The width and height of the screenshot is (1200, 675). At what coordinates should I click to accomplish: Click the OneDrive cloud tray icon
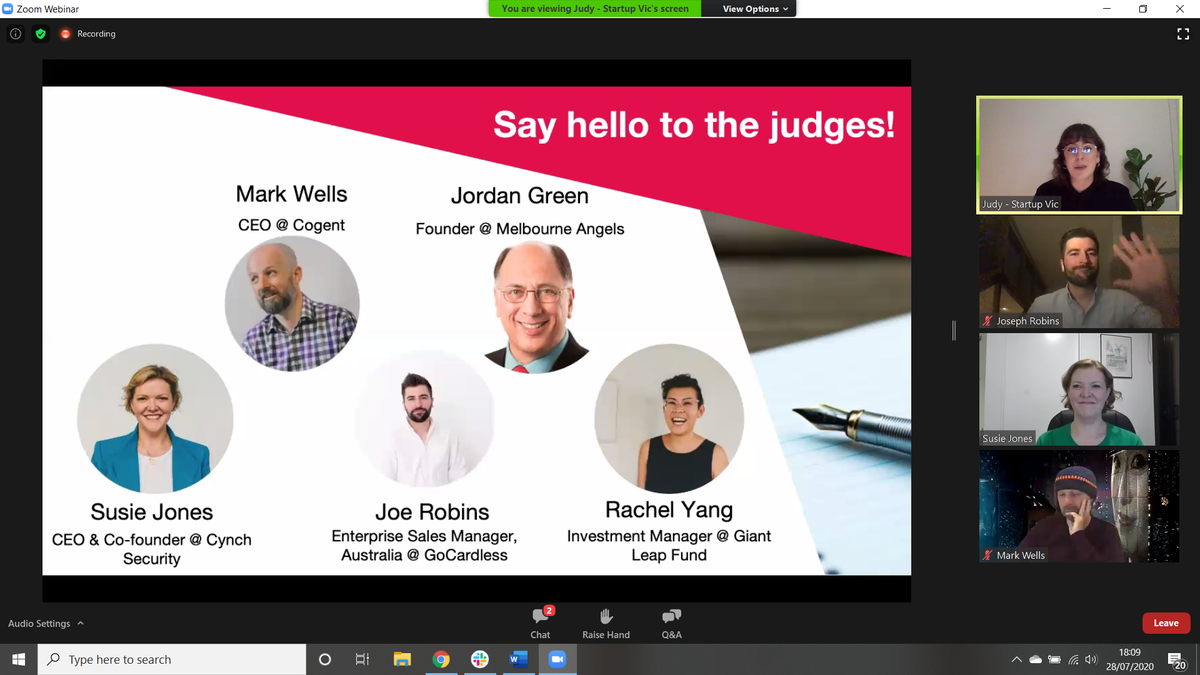[1035, 660]
